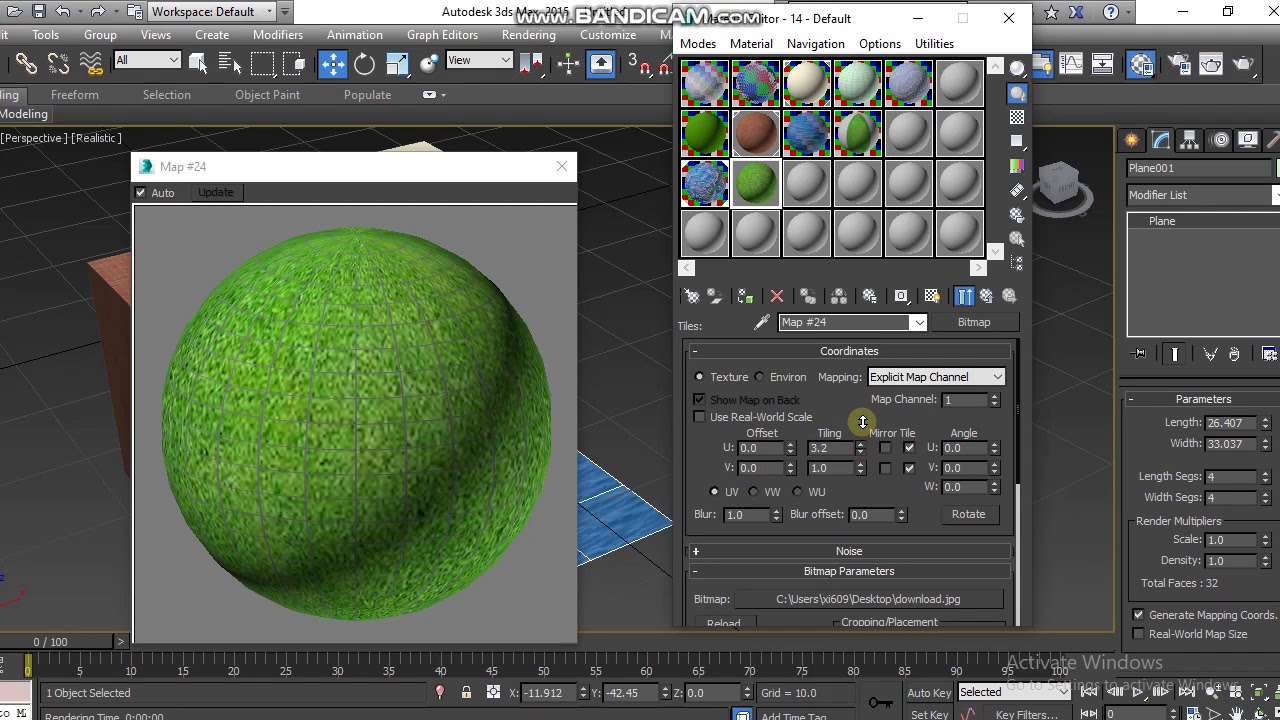1280x720 pixels.
Task: Activate the Select and Rotate tool
Action: click(364, 64)
